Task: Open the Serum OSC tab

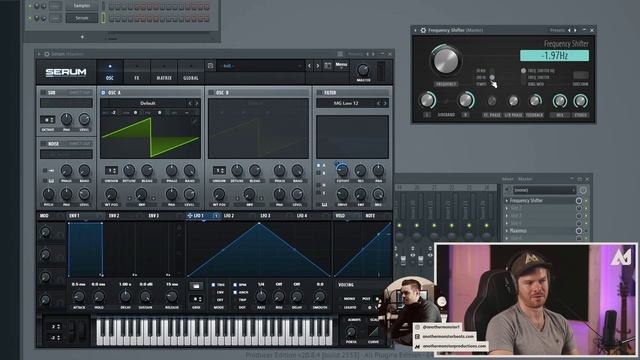Action: (110, 72)
